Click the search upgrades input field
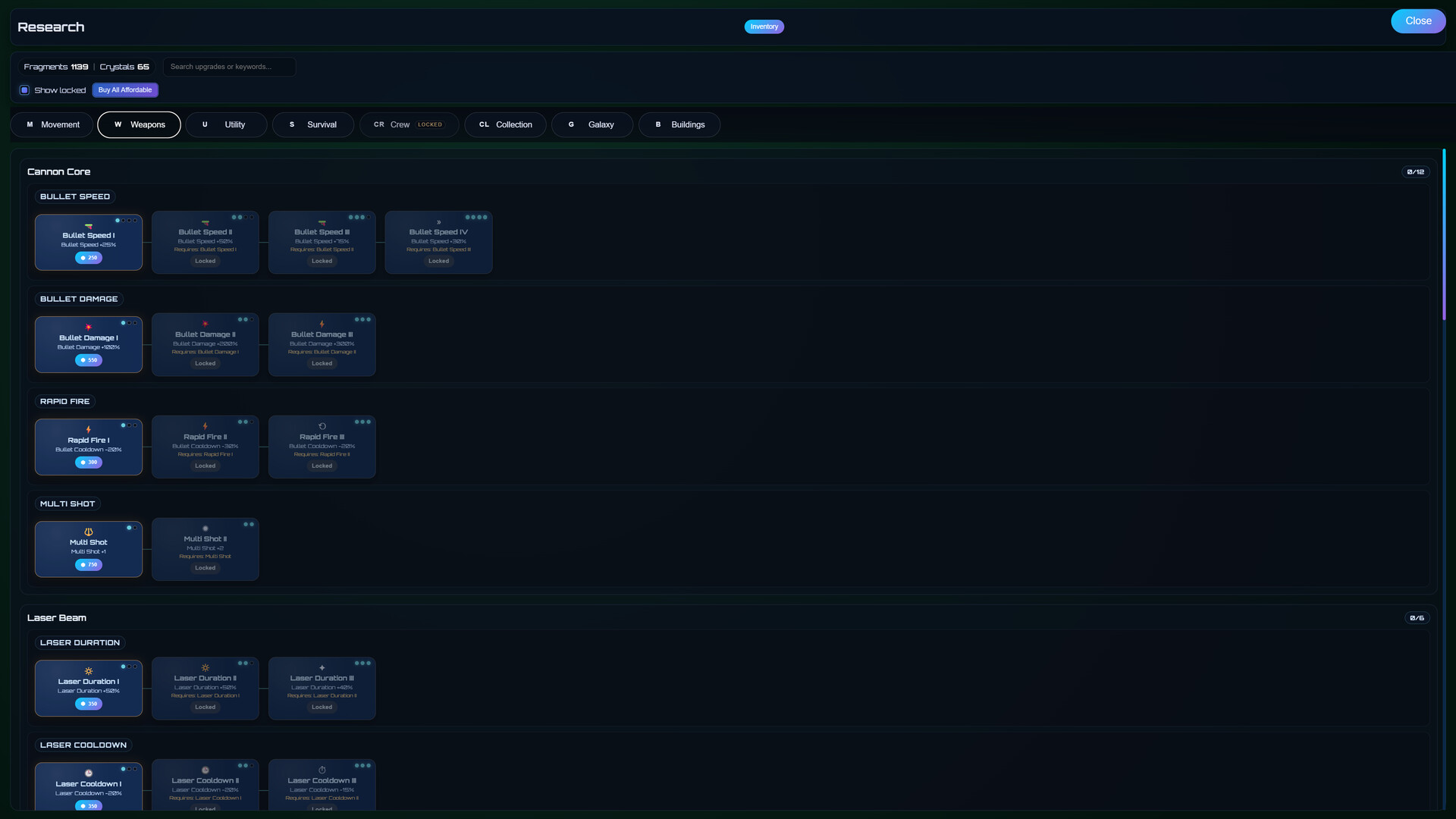 [229, 67]
